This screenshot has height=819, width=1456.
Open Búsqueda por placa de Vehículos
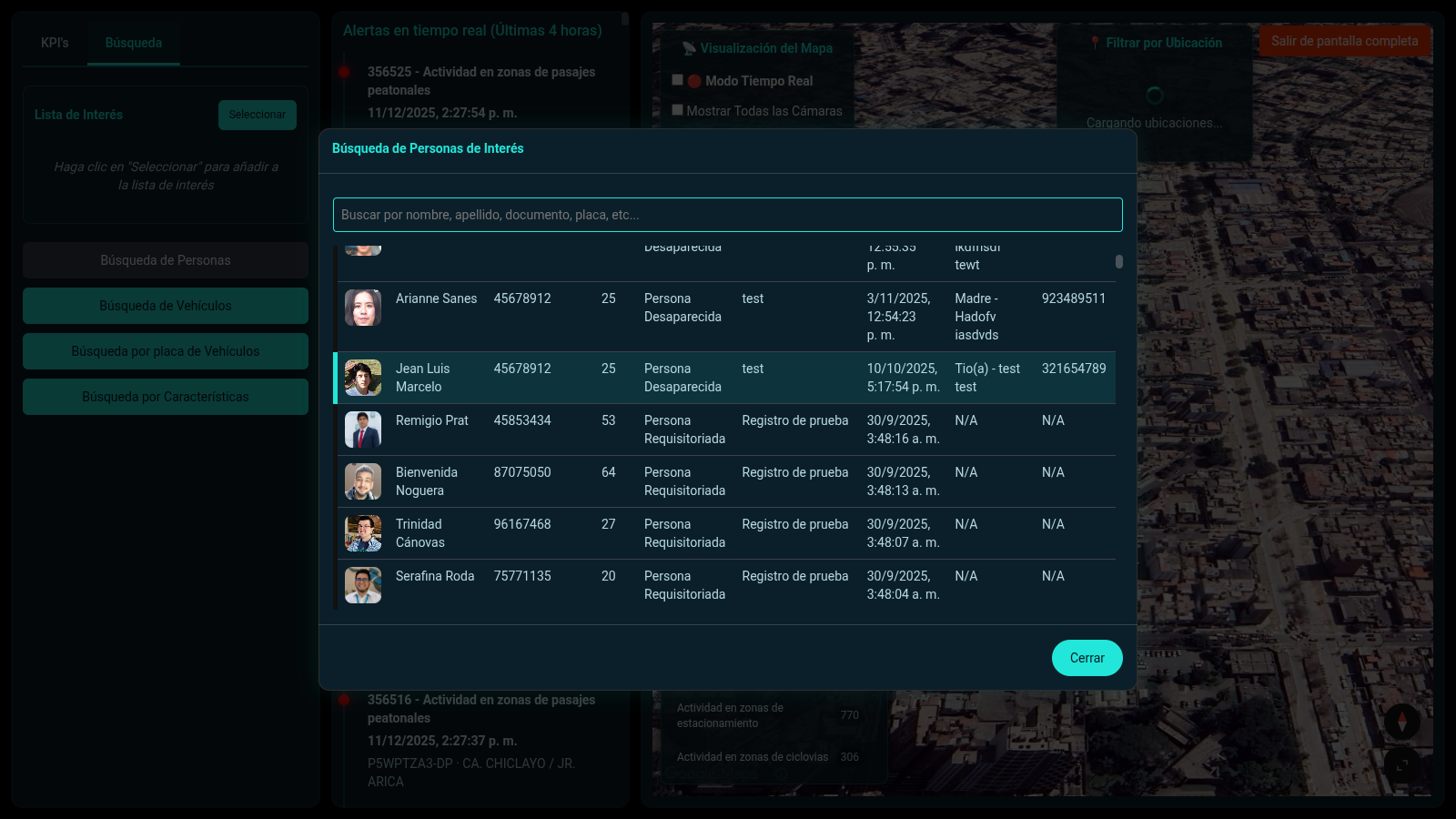click(166, 351)
